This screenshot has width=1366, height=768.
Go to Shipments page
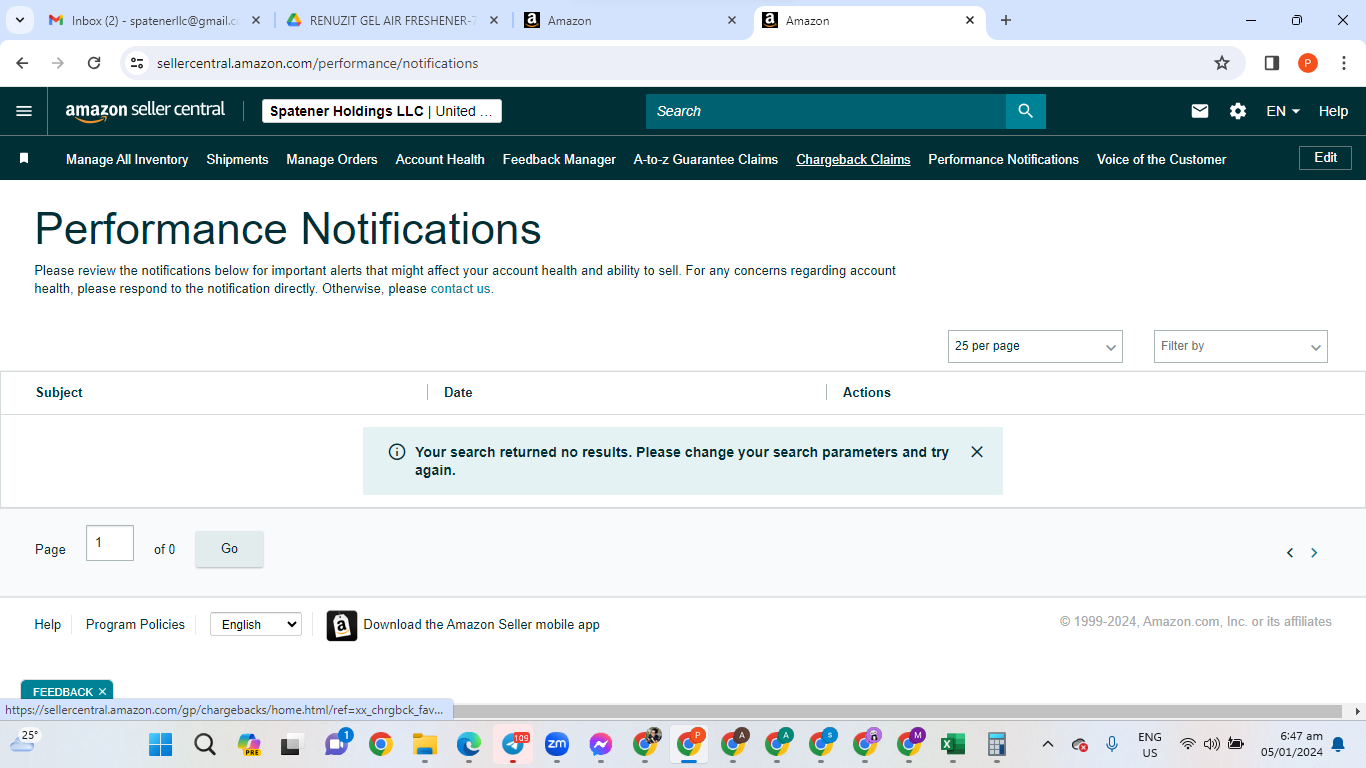(237, 159)
